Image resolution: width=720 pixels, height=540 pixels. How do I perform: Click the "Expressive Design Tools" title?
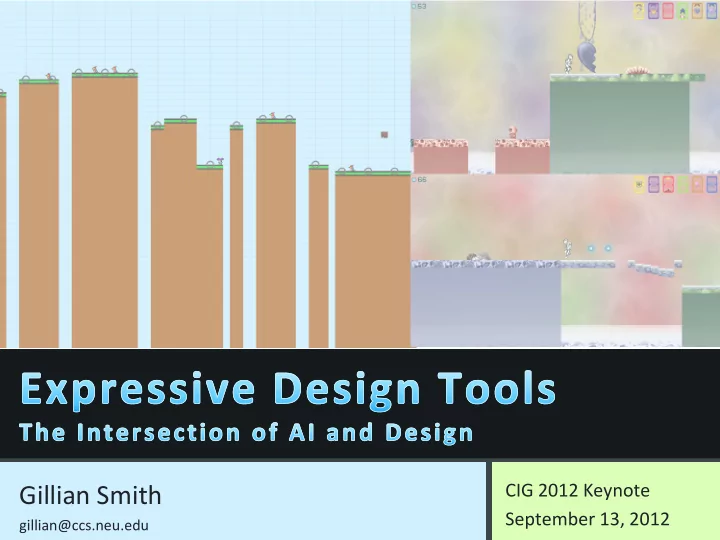click(288, 390)
